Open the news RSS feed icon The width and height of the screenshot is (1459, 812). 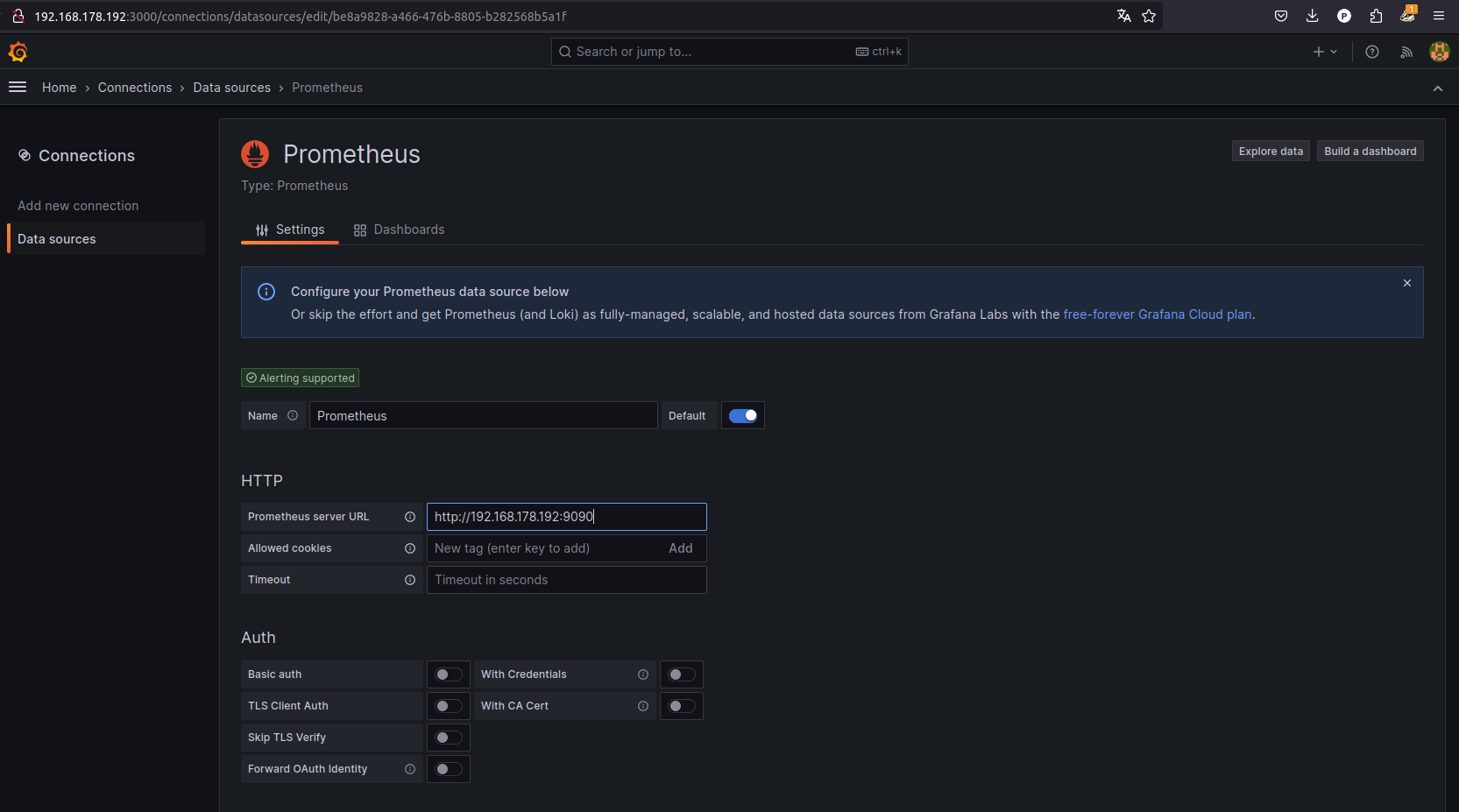[1406, 53]
